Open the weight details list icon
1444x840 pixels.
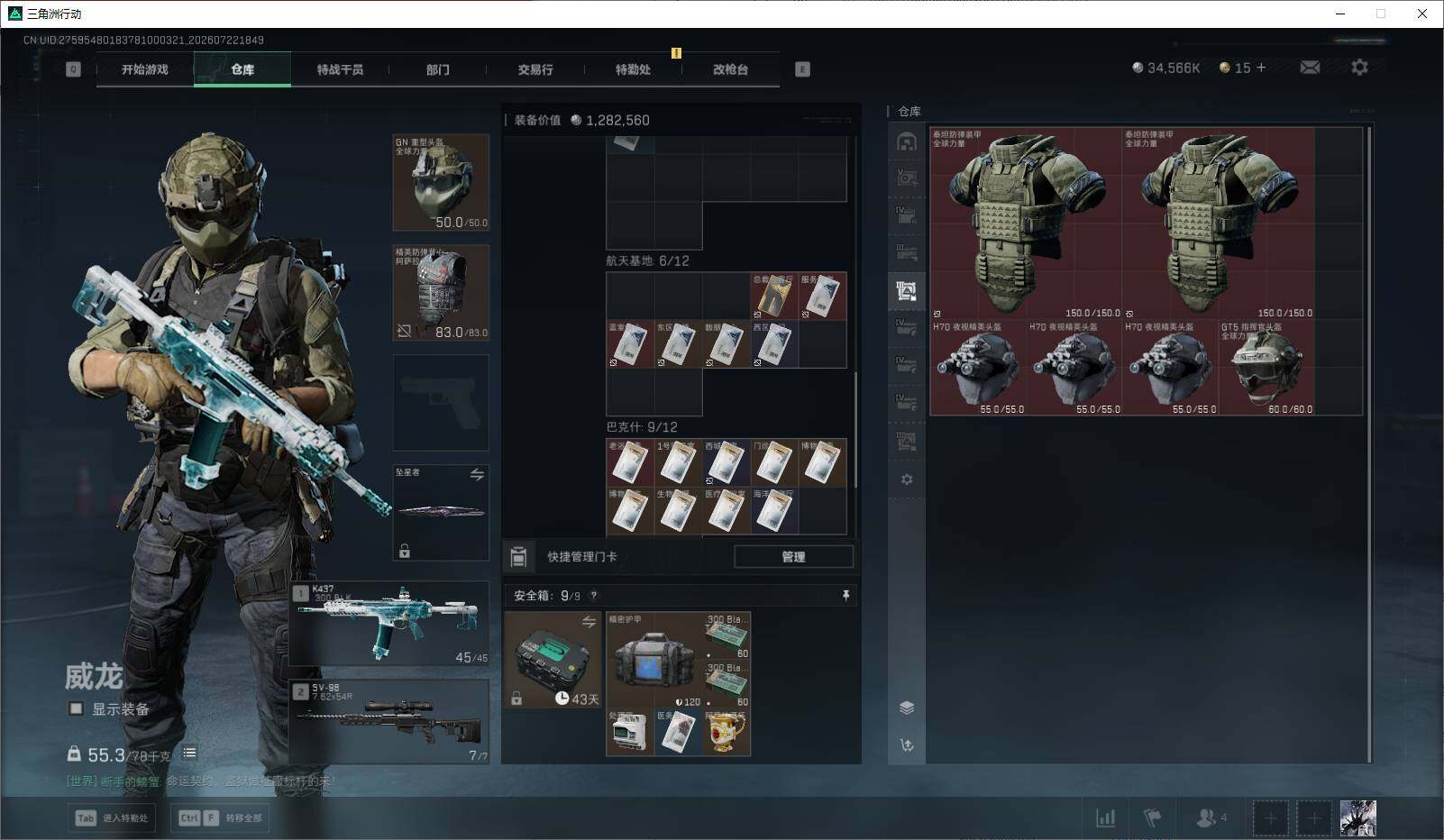pyautogui.click(x=189, y=753)
